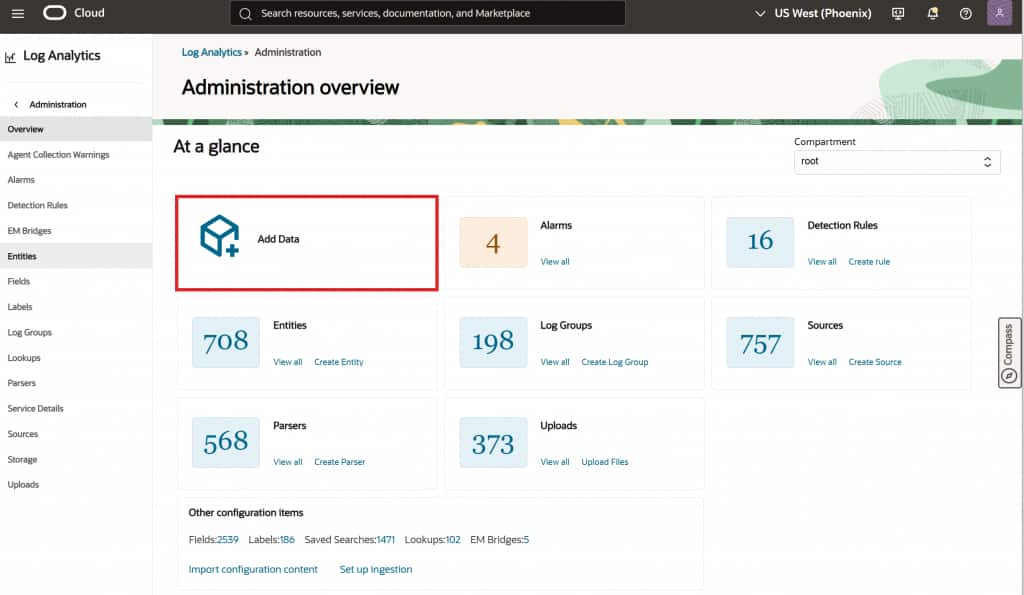Screen dimensions: 1024x595
Task: Click the search magnifier icon
Action: 245,14
